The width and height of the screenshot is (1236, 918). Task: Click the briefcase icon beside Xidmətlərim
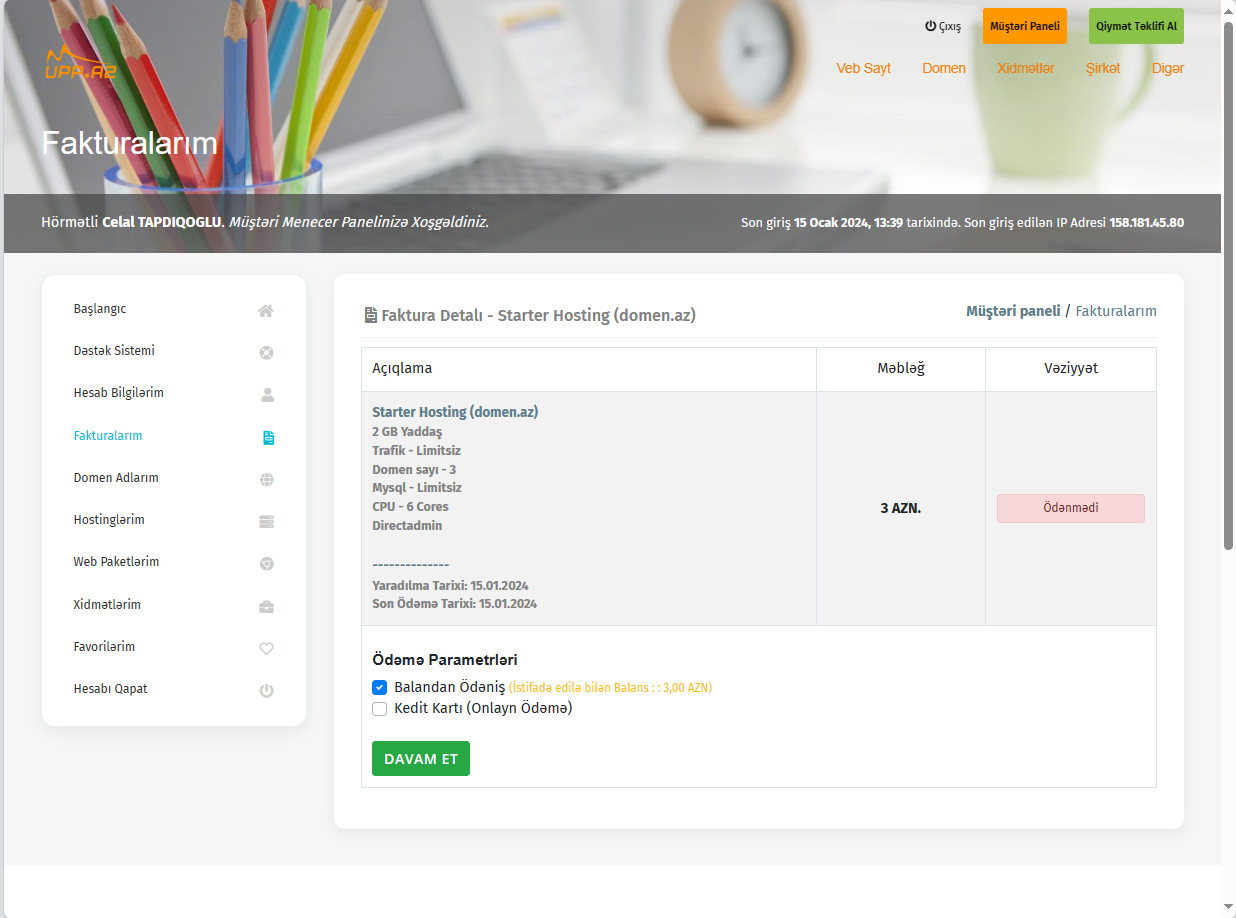pos(266,607)
